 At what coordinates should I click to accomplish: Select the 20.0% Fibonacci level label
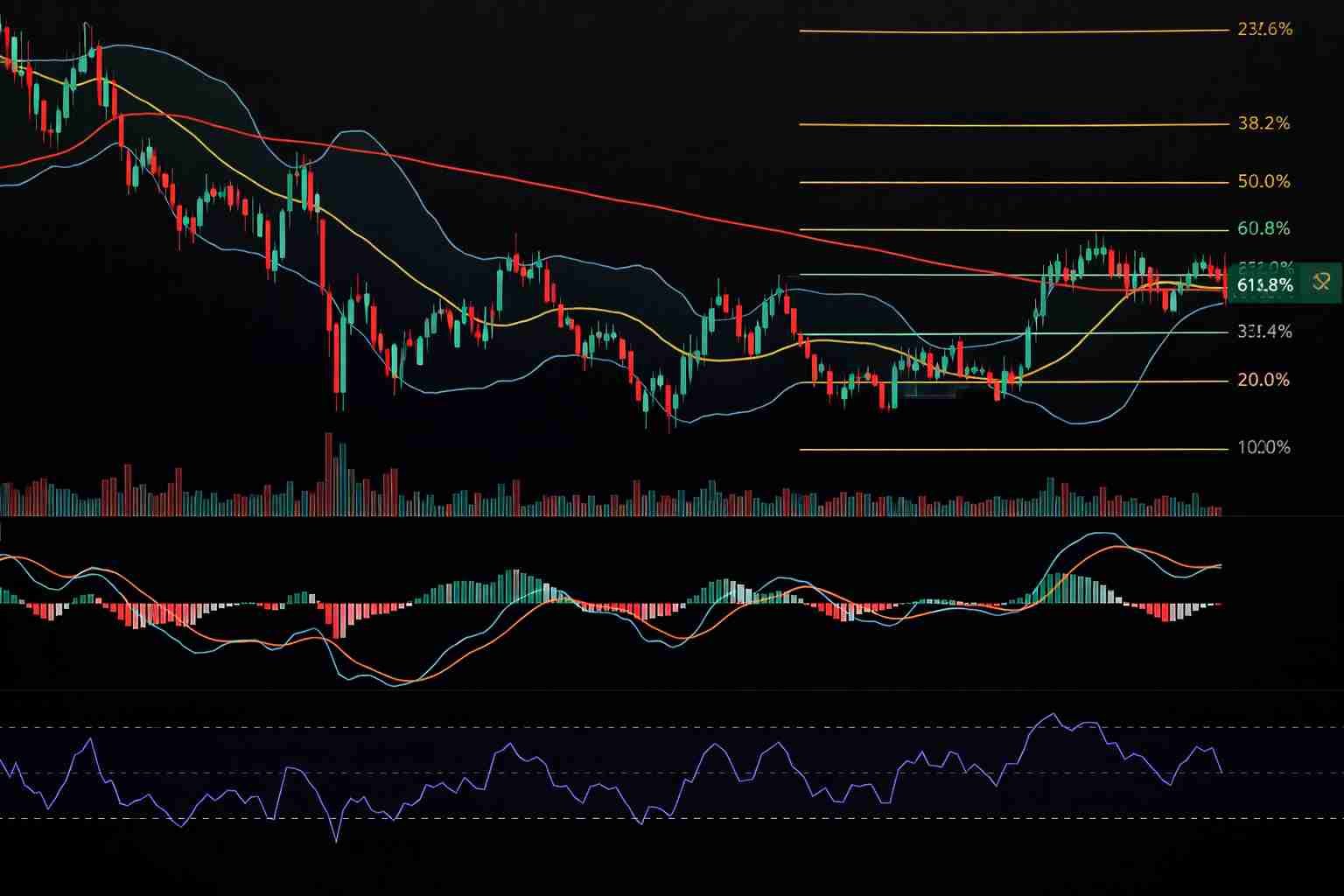pyautogui.click(x=1263, y=380)
